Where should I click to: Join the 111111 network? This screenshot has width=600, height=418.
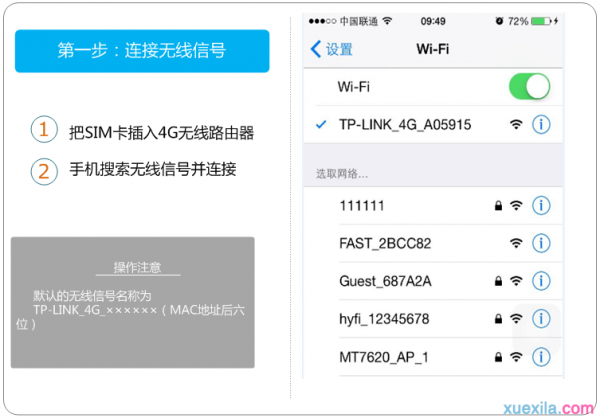pyautogui.click(x=433, y=206)
